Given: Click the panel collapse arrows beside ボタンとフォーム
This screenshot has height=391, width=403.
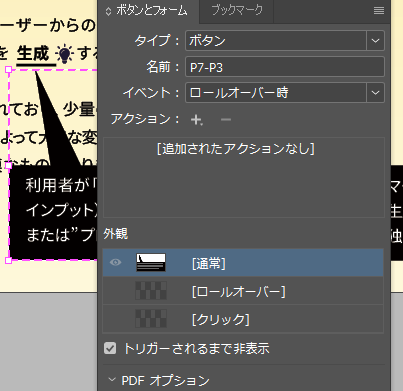Looking at the screenshot, I should (108, 11).
